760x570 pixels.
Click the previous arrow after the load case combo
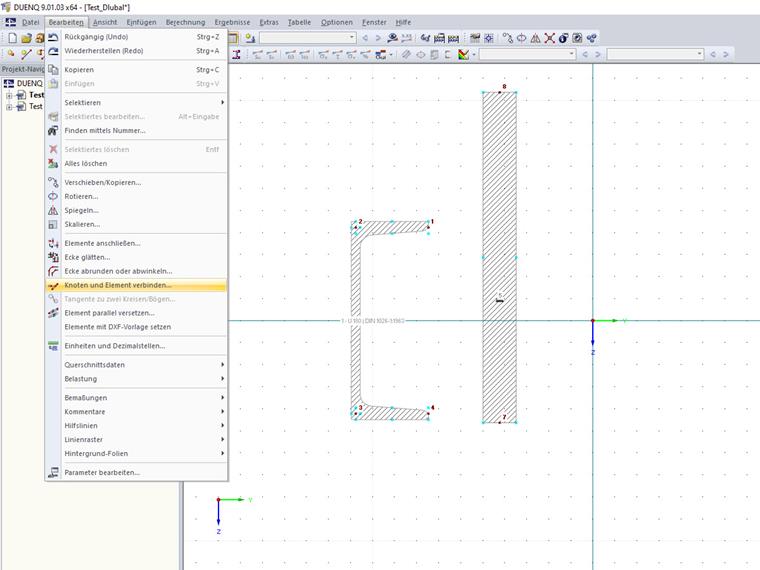click(x=365, y=38)
